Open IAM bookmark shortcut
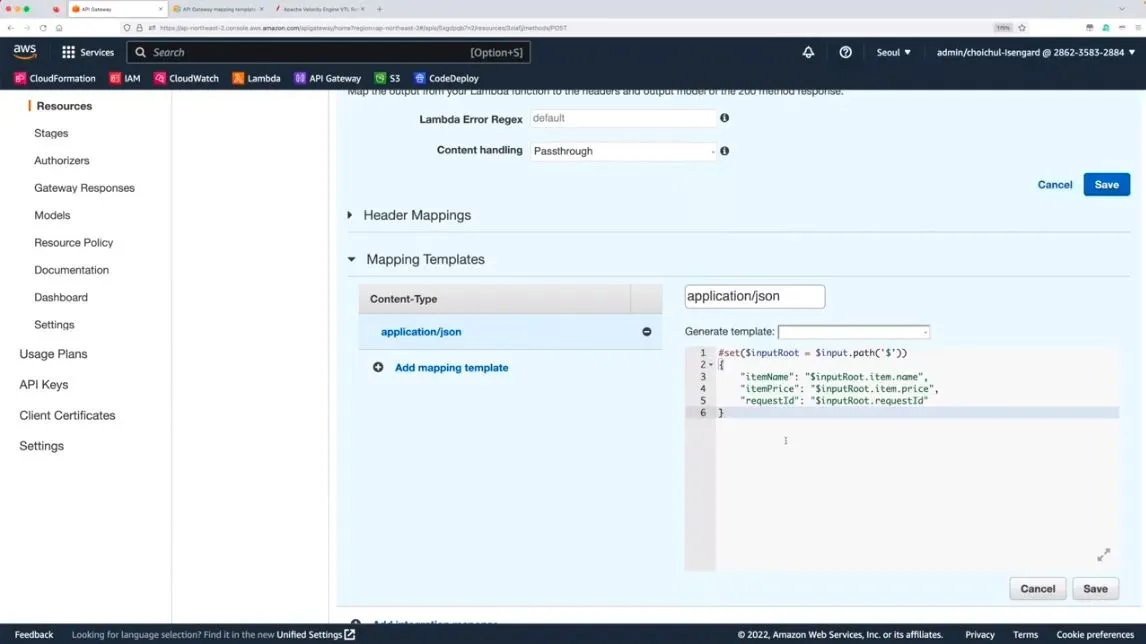The width and height of the screenshot is (1146, 644). [125, 78]
